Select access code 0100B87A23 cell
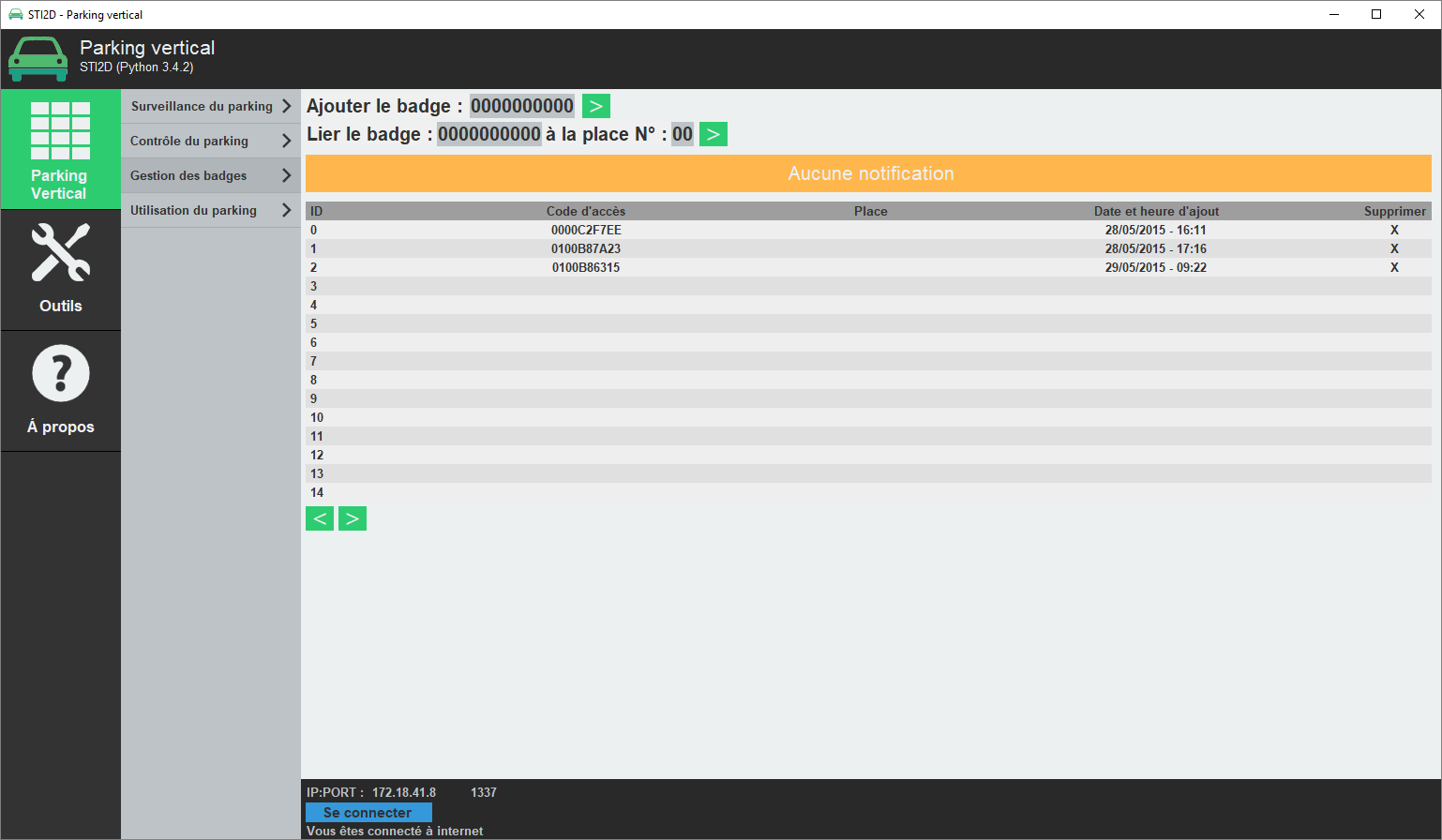 (586, 248)
